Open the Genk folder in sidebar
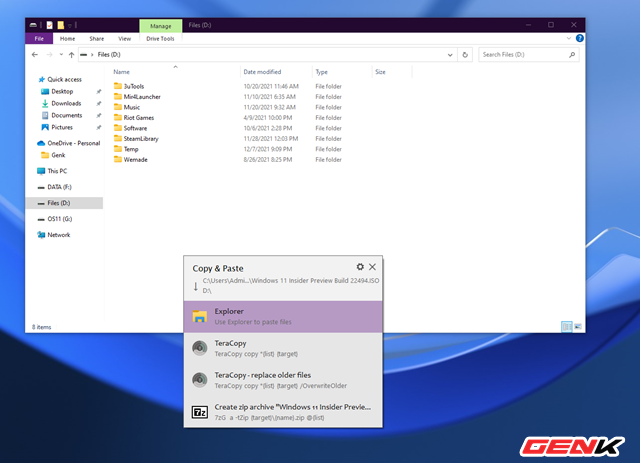The width and height of the screenshot is (640, 463). (53, 155)
